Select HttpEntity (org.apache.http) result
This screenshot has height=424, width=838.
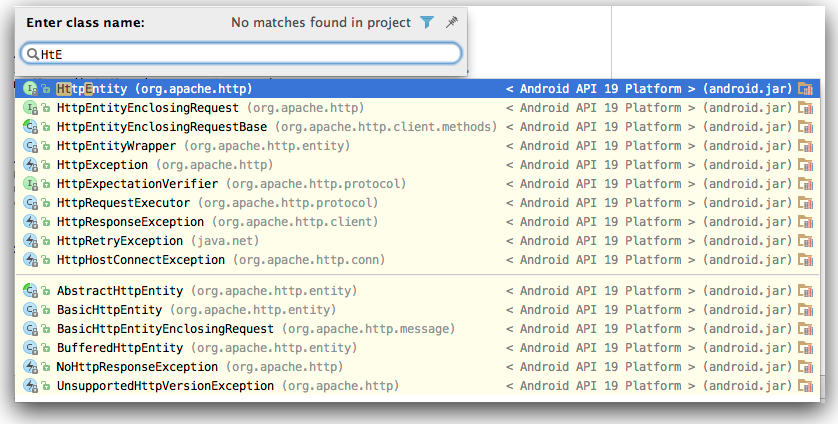click(x=417, y=89)
